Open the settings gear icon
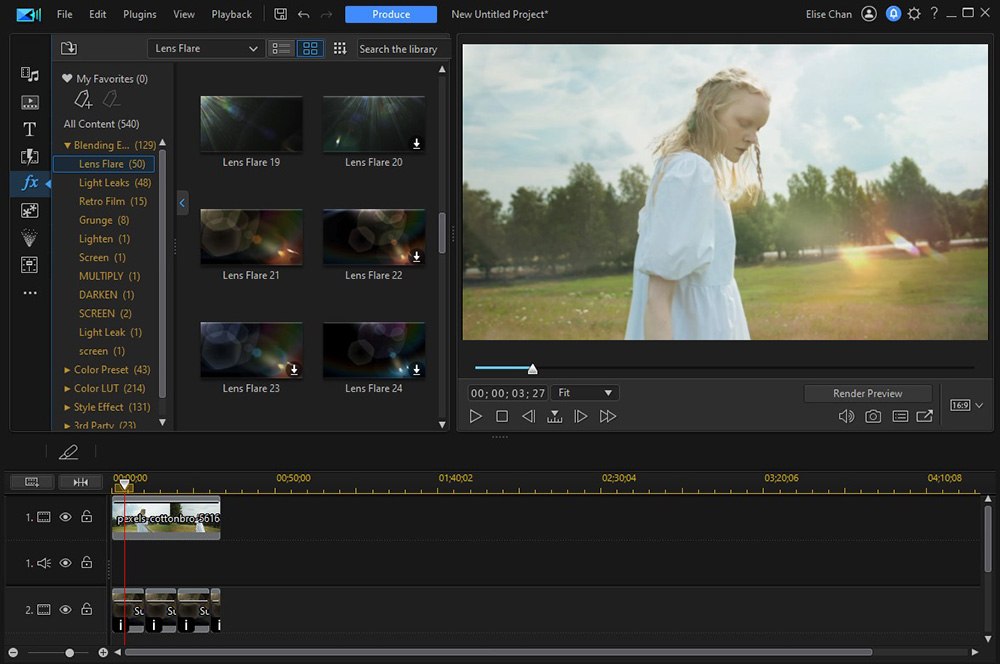This screenshot has height=664, width=1000. (x=913, y=14)
